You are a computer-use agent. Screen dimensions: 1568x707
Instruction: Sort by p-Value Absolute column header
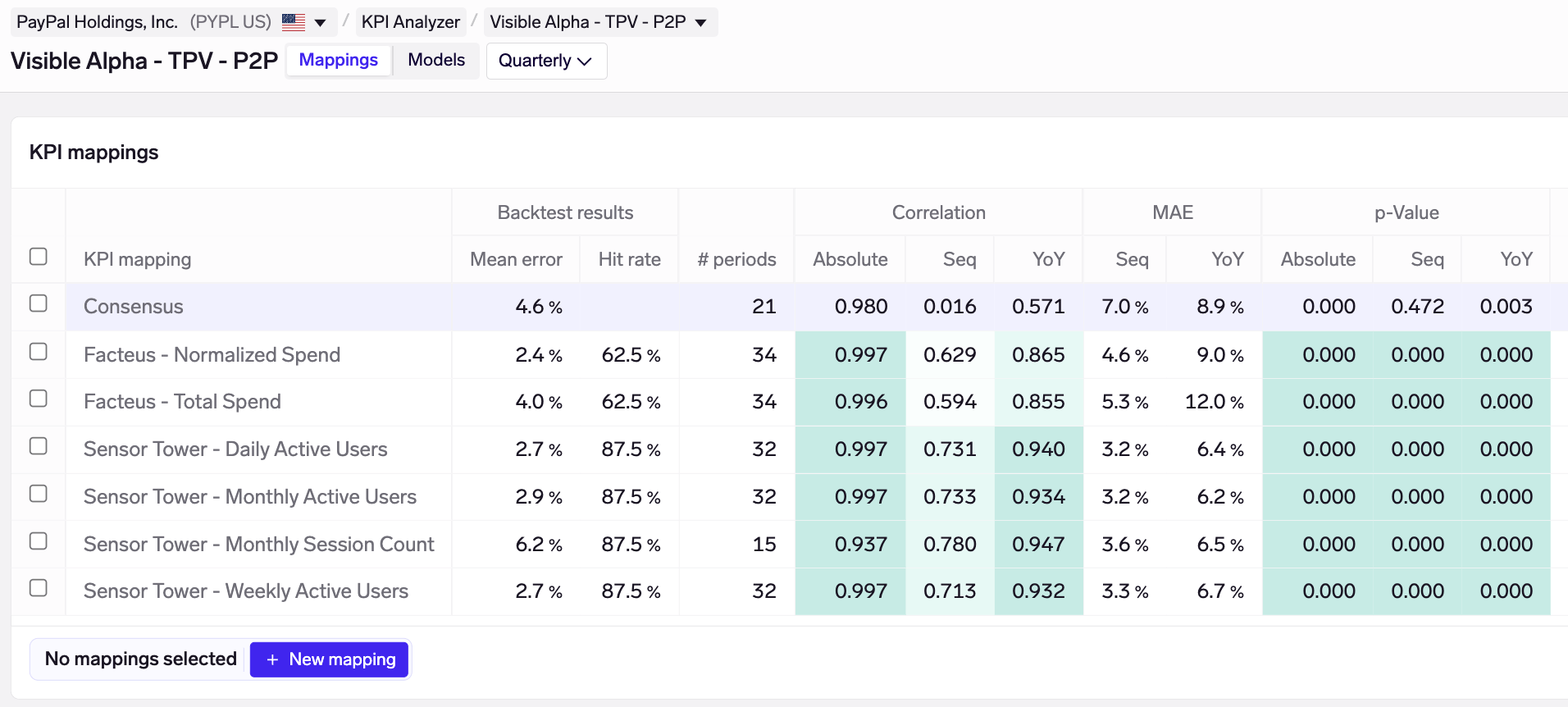coord(1318,259)
